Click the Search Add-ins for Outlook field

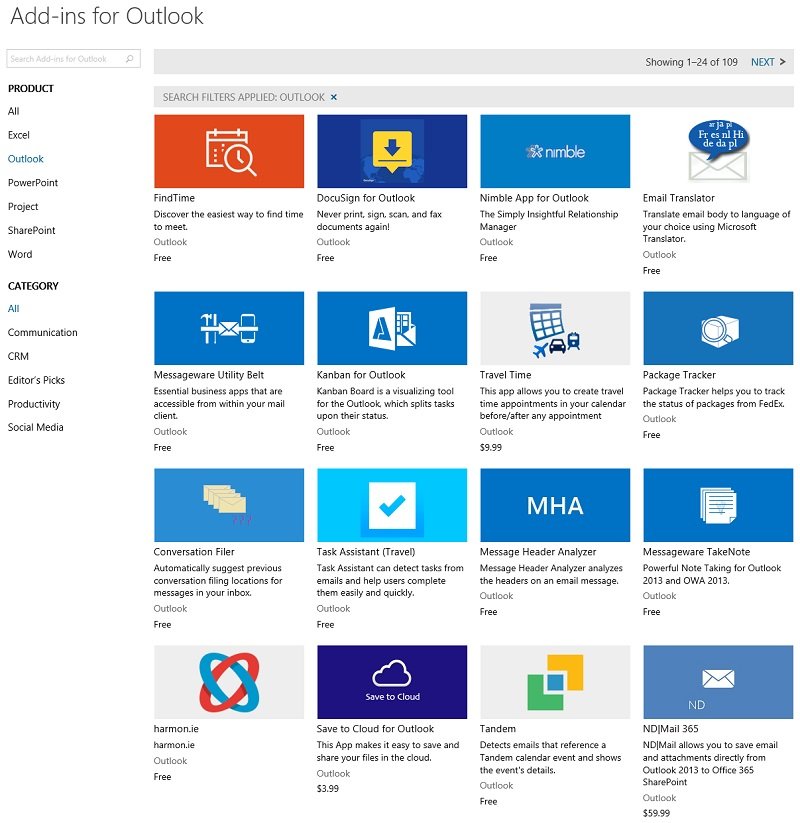click(x=73, y=59)
